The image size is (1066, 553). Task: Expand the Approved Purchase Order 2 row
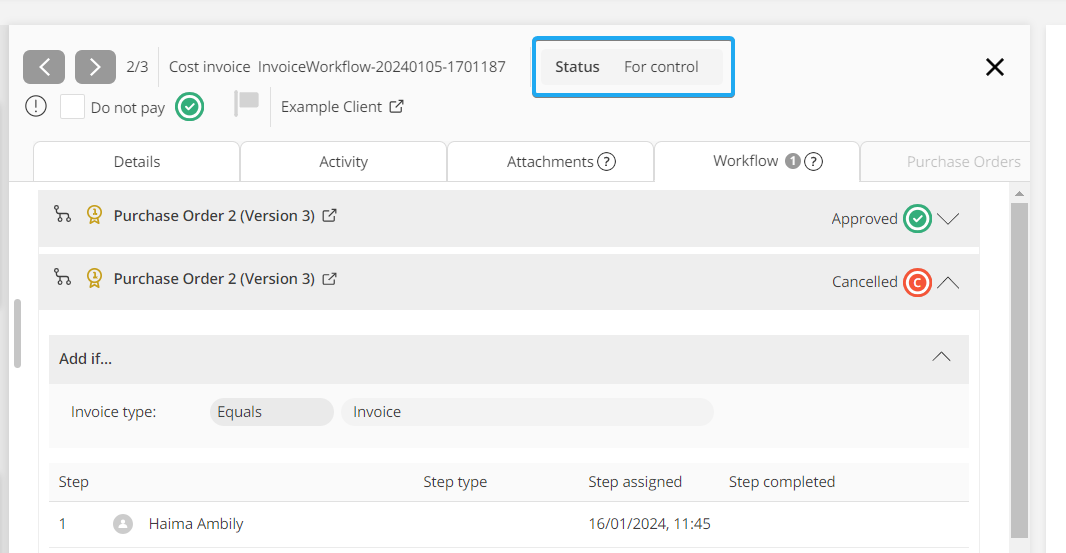pyautogui.click(x=948, y=219)
